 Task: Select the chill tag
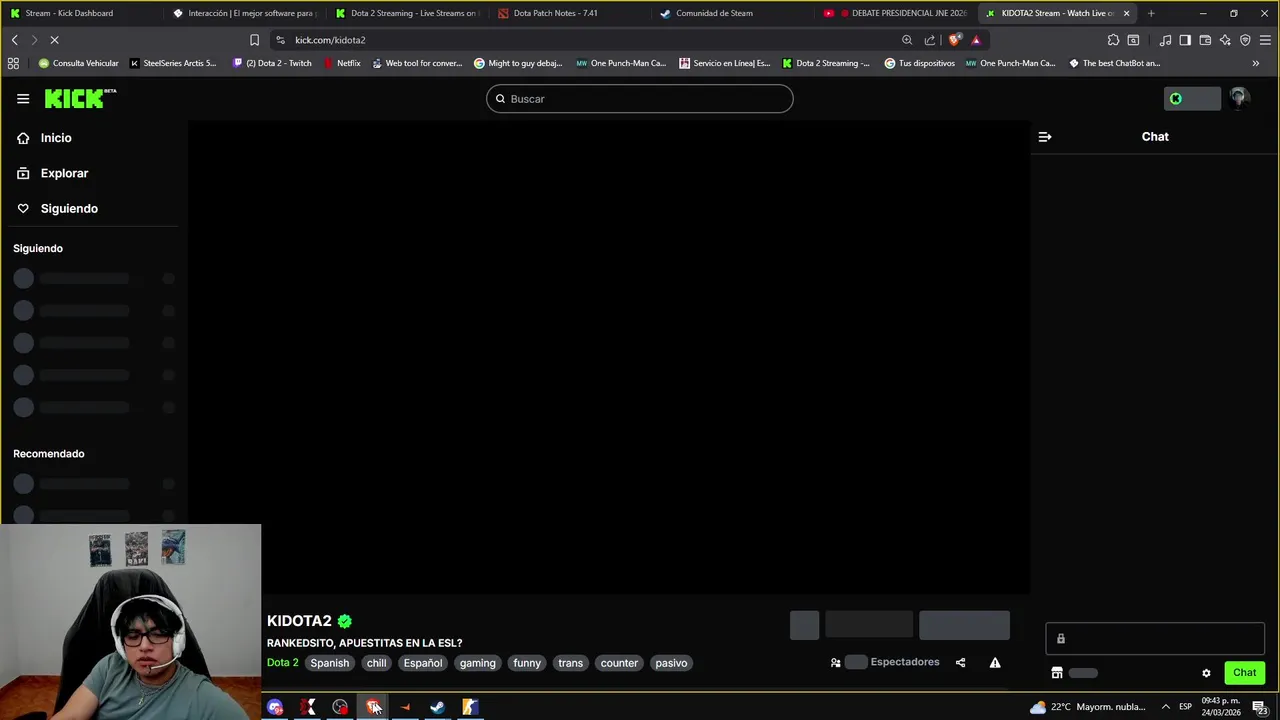376,663
